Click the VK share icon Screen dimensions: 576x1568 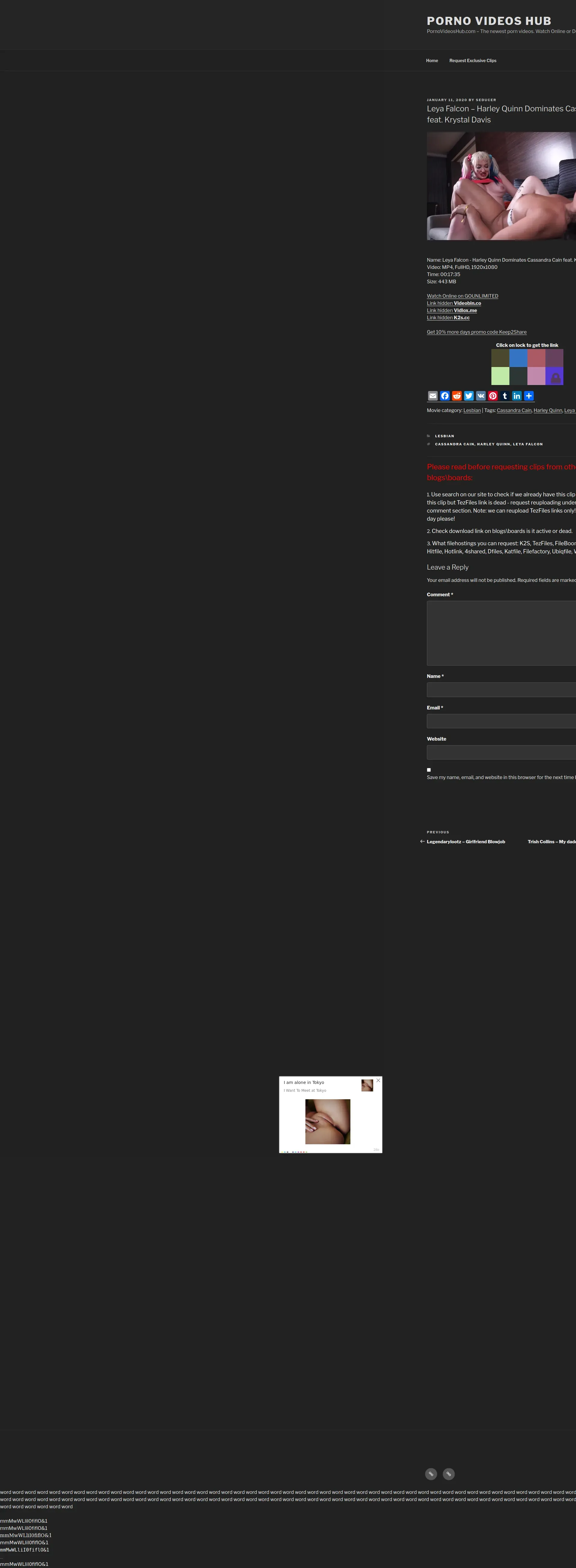click(481, 396)
